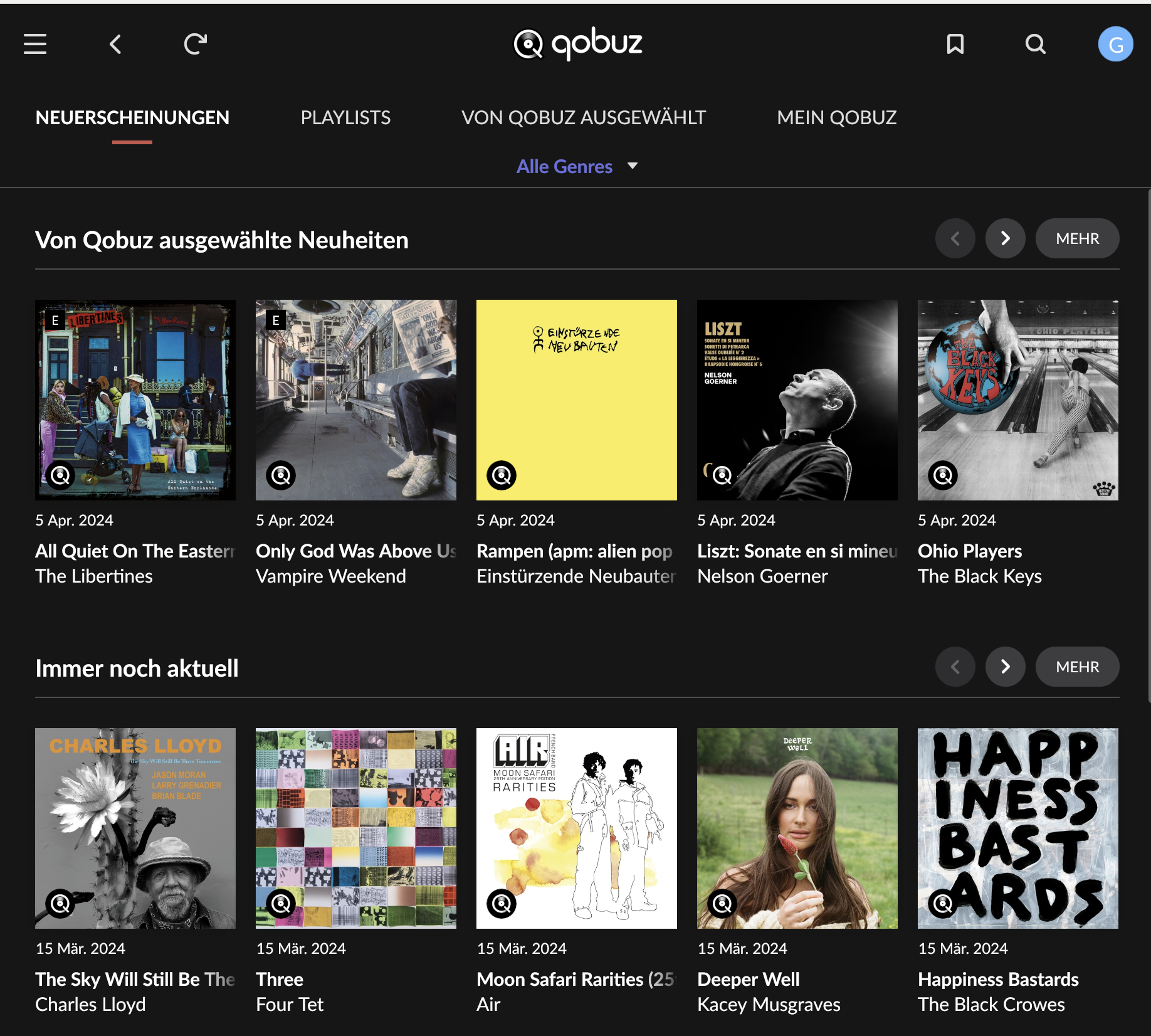Click artist name The Libertines
Viewport: 1151px width, 1036px height.
tap(94, 576)
